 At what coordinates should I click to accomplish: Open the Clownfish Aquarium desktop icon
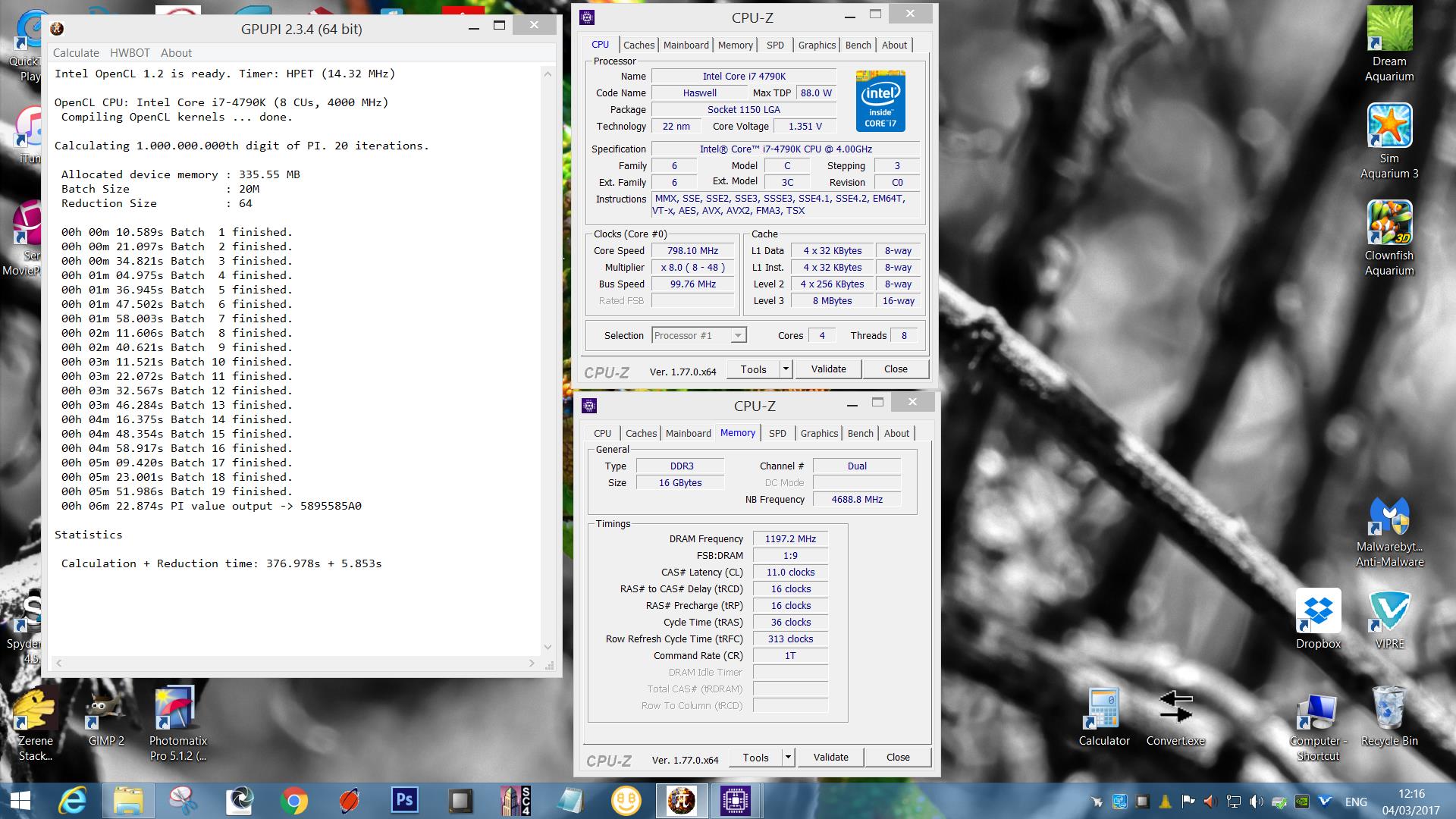pos(1389,238)
